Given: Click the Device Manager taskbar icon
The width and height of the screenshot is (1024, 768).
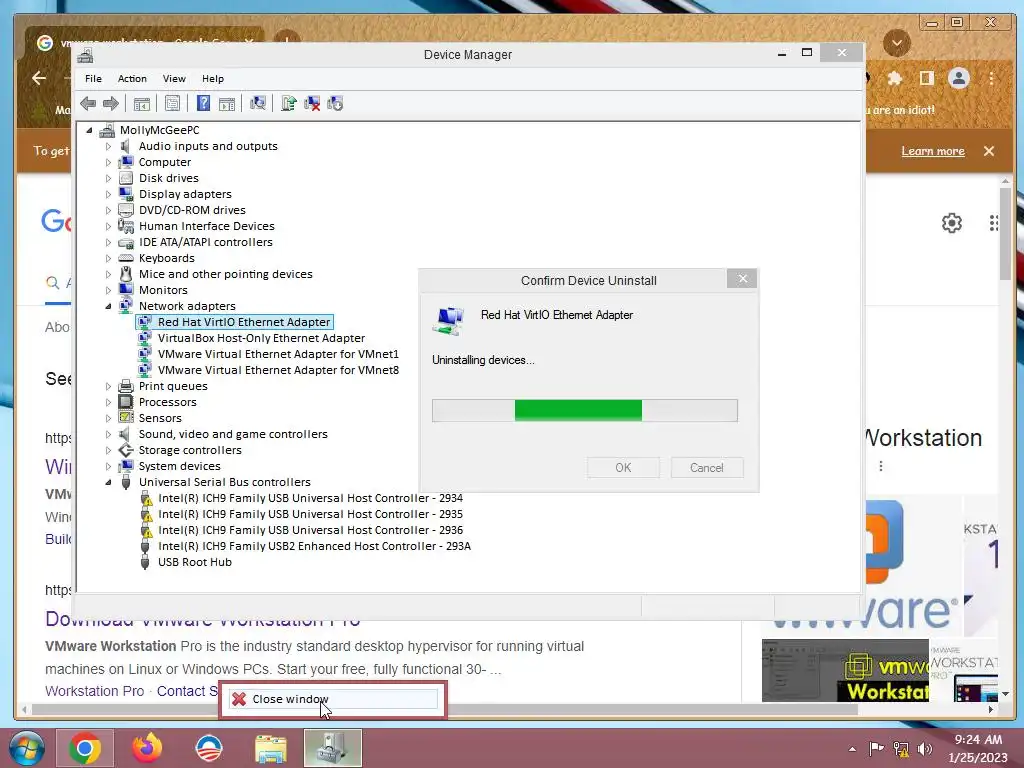Looking at the screenshot, I should 333,748.
